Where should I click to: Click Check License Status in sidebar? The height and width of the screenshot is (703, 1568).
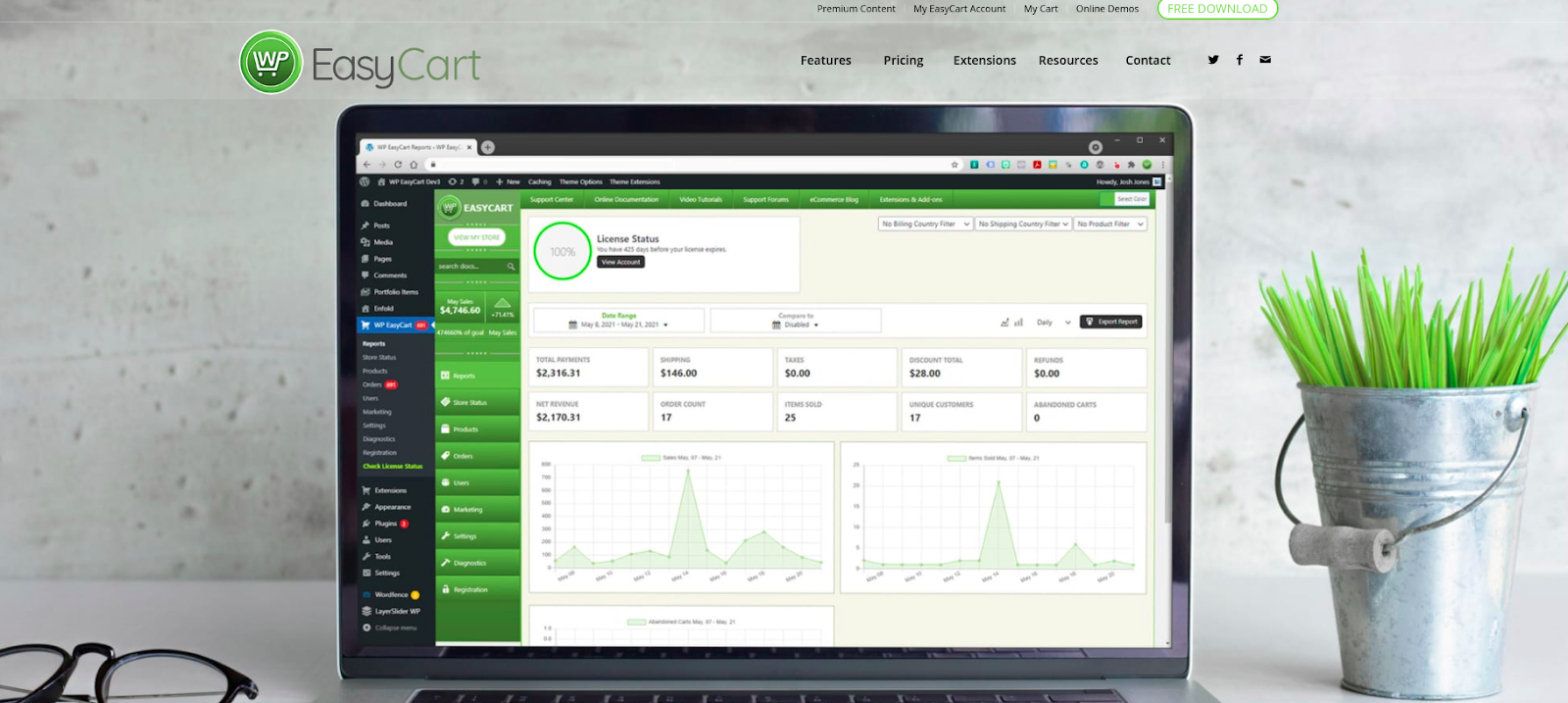(393, 467)
